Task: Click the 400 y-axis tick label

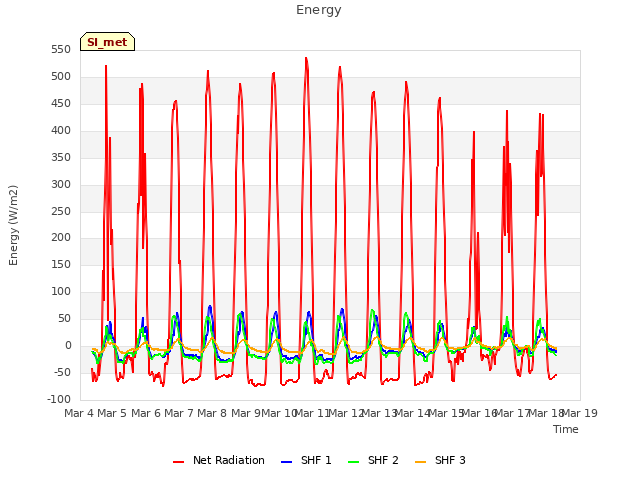Action: click(61, 131)
